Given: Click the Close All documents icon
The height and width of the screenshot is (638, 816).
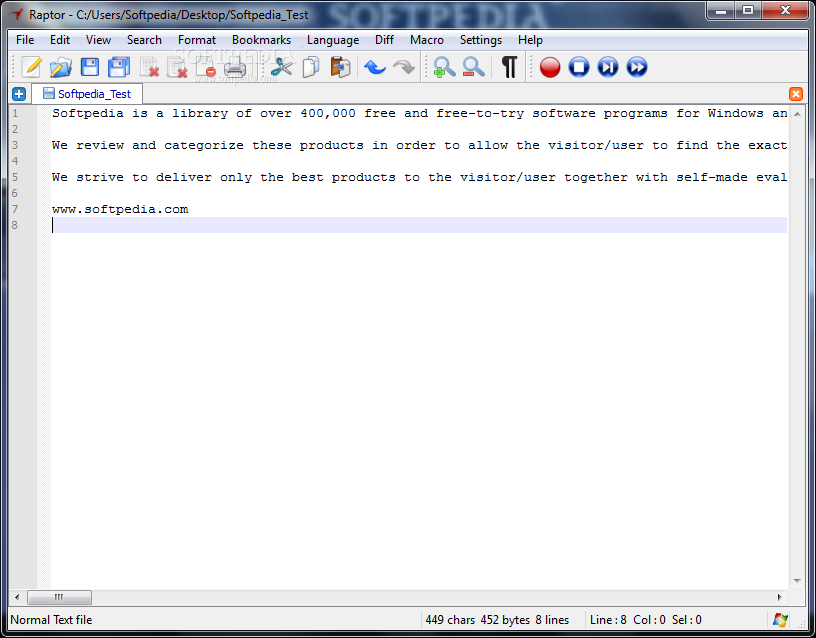Looking at the screenshot, I should (177, 67).
